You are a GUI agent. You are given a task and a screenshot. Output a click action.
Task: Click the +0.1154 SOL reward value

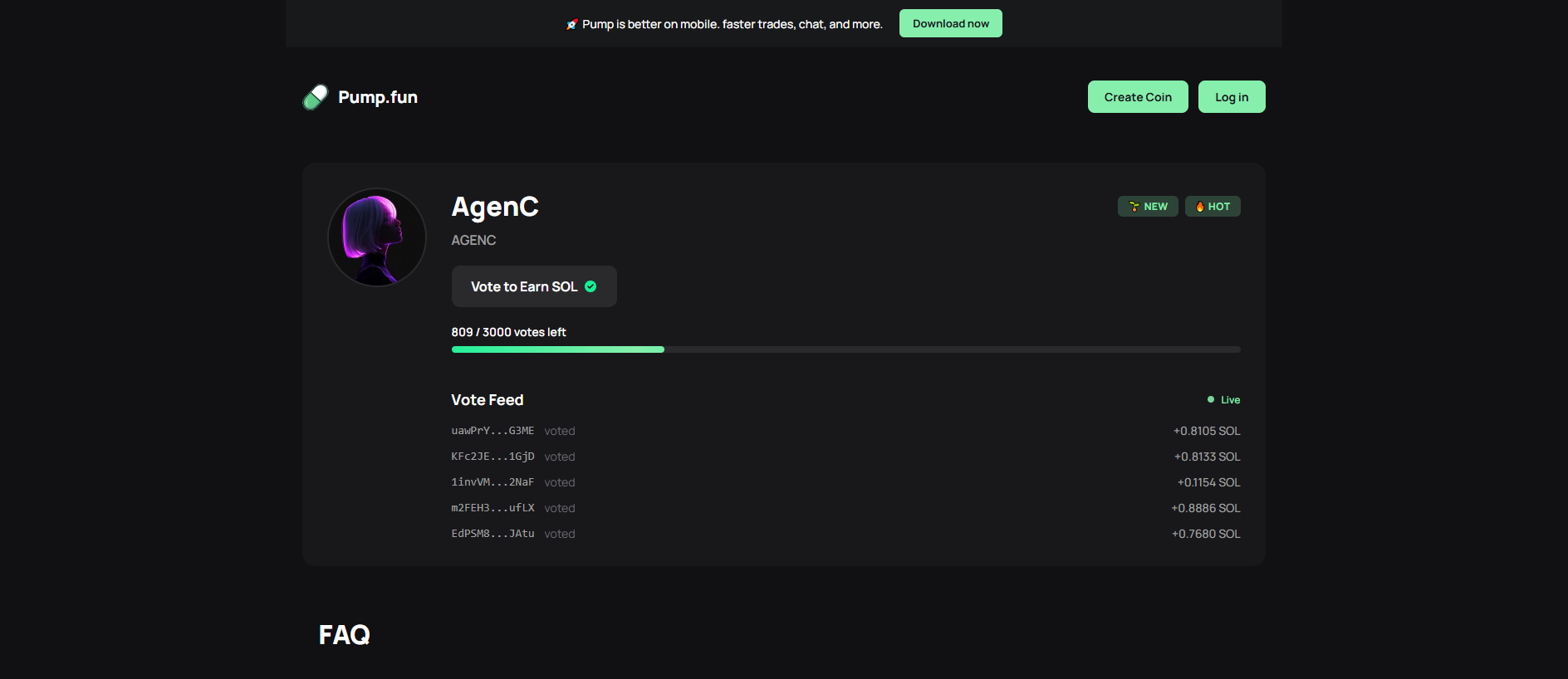click(1208, 482)
